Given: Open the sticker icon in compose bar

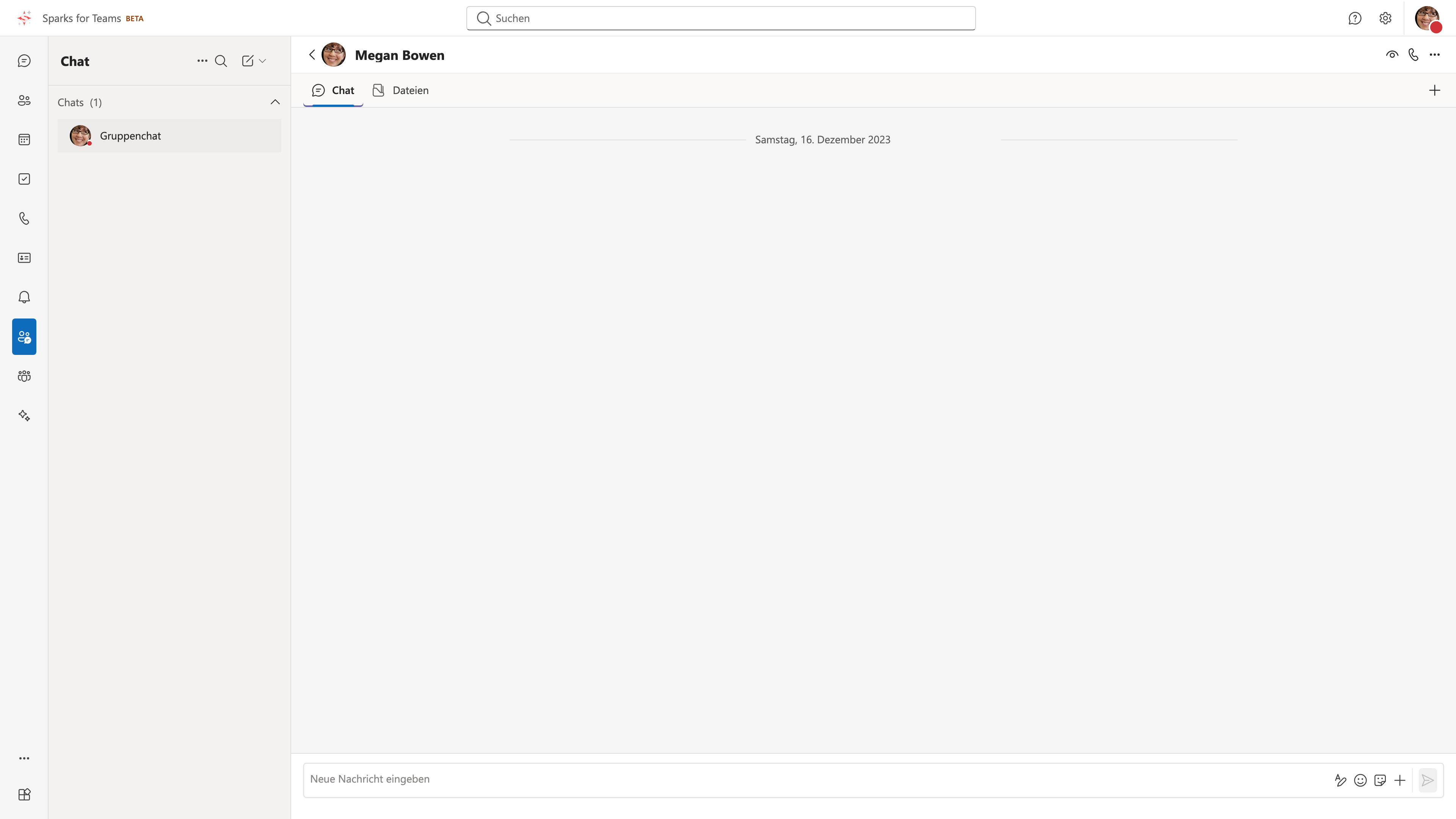Looking at the screenshot, I should pyautogui.click(x=1380, y=781).
